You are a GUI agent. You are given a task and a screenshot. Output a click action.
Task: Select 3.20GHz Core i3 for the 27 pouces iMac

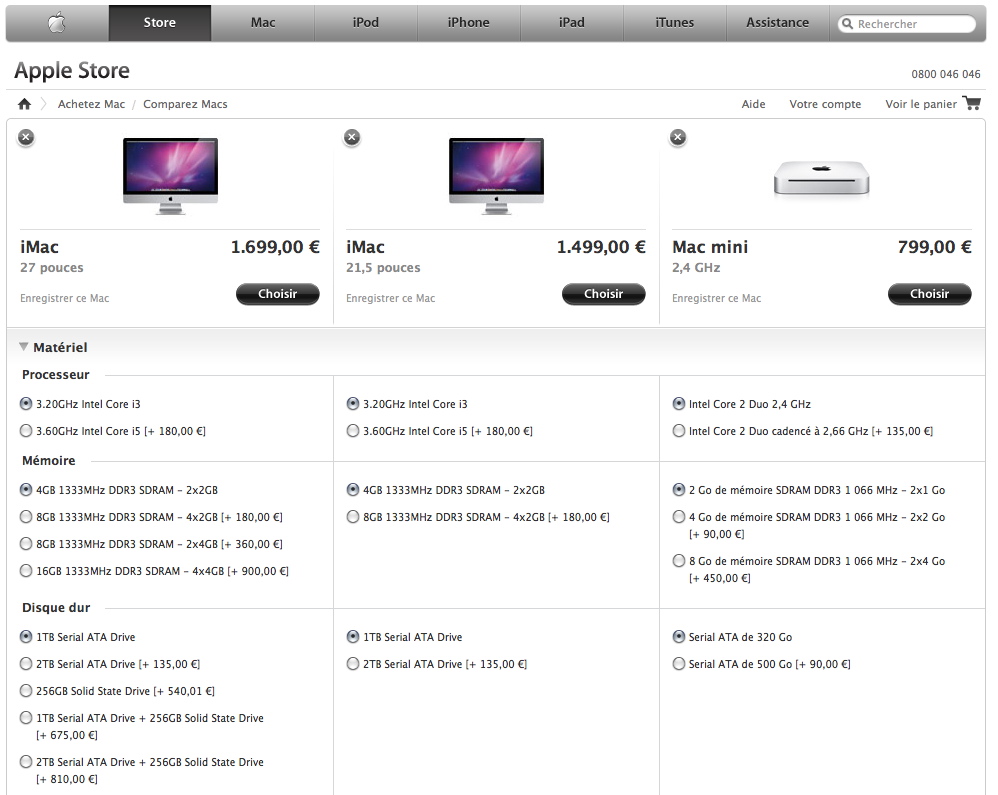(x=26, y=404)
